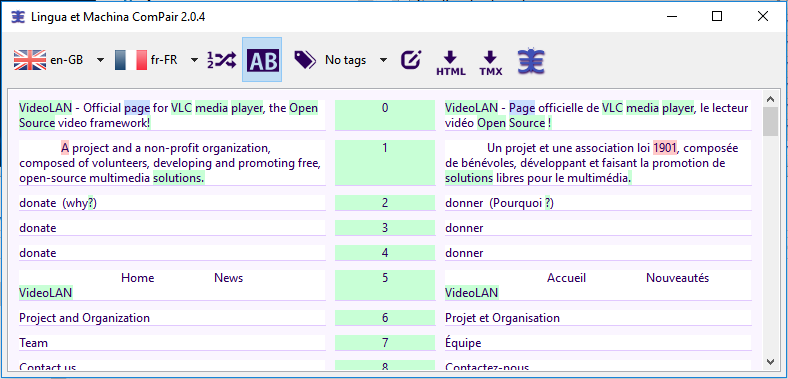Image resolution: width=788 pixels, height=379 pixels.
Task: Open the fr-FR target language dropdown arrow
Action: [x=194, y=60]
